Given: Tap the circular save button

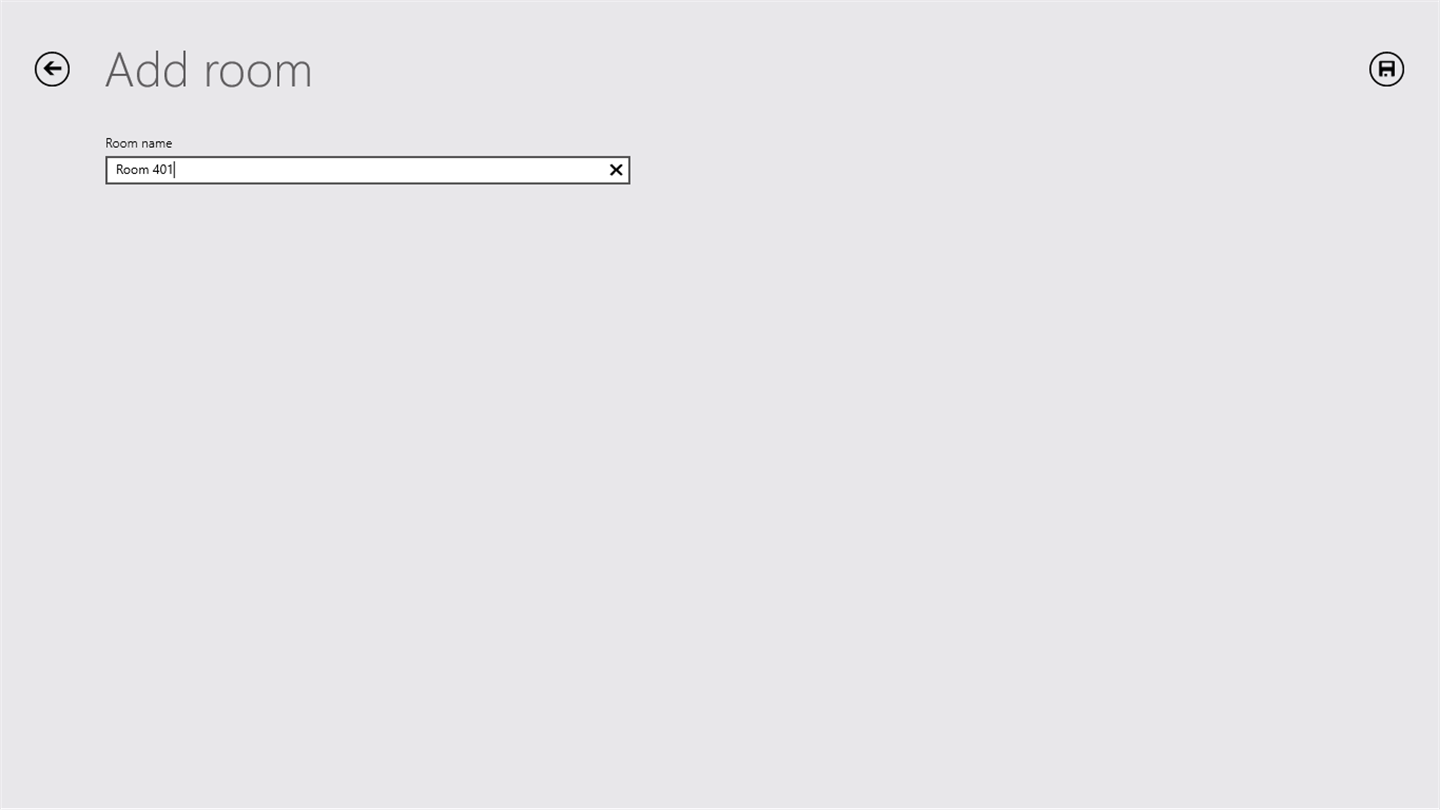Looking at the screenshot, I should click(1386, 69).
